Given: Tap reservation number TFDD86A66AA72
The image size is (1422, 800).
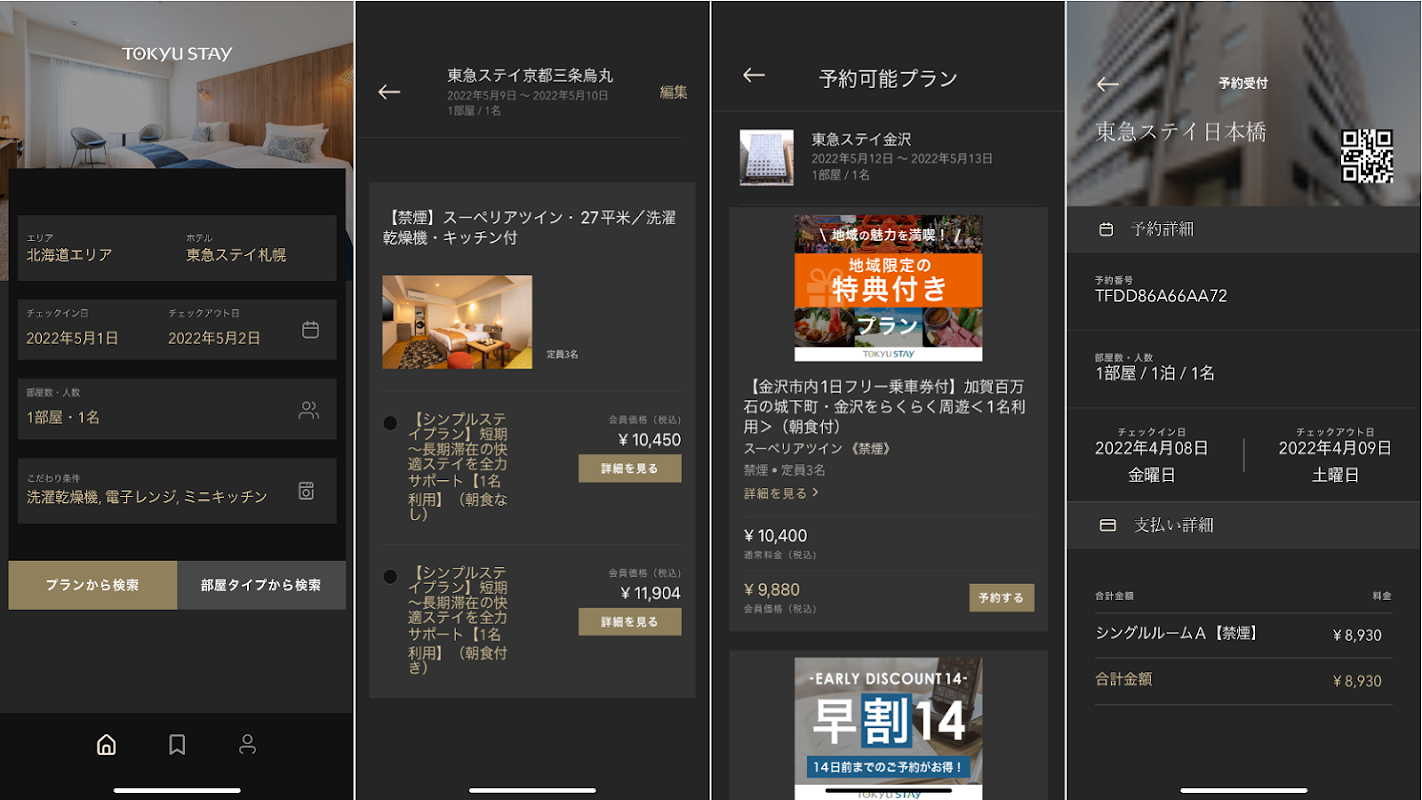Looking at the screenshot, I should point(1161,296).
